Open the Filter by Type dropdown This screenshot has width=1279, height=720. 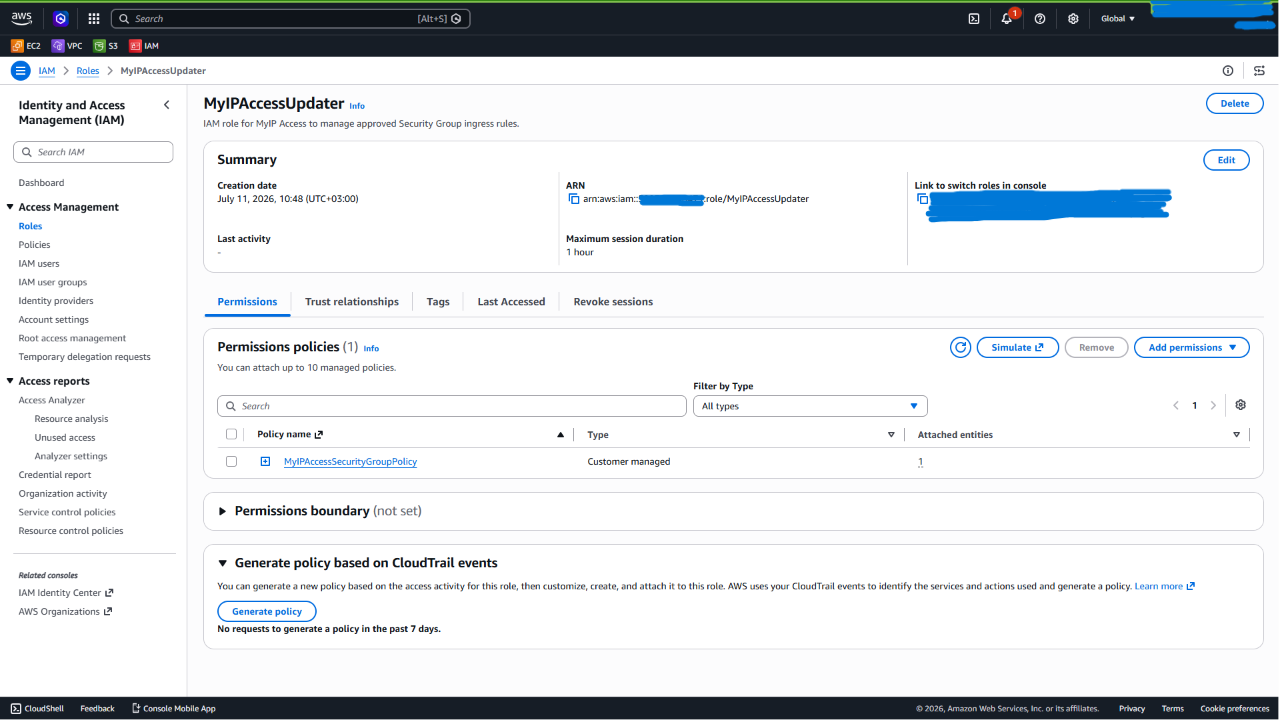pos(810,406)
